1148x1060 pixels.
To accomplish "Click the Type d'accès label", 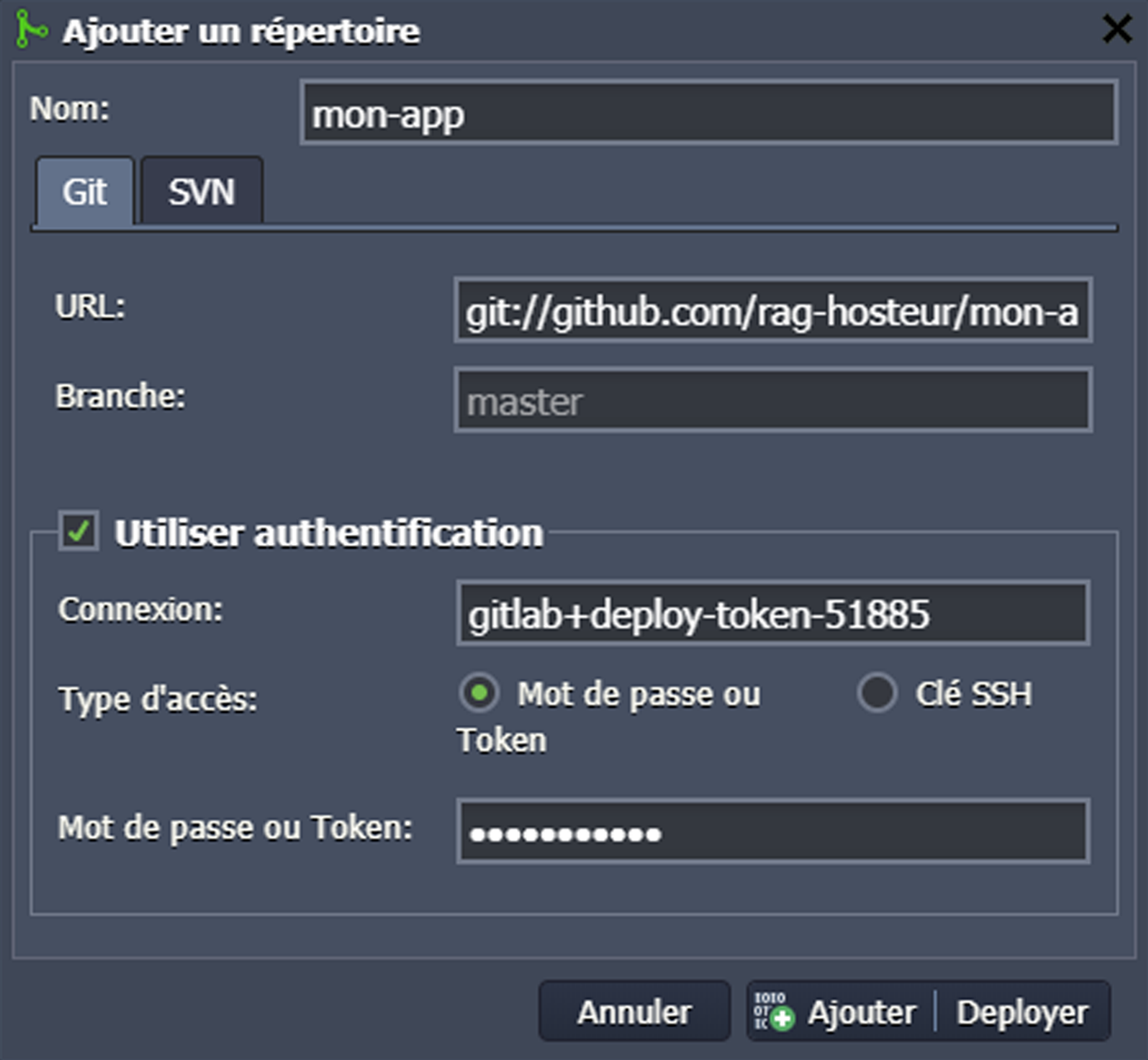I will pyautogui.click(x=157, y=699).
